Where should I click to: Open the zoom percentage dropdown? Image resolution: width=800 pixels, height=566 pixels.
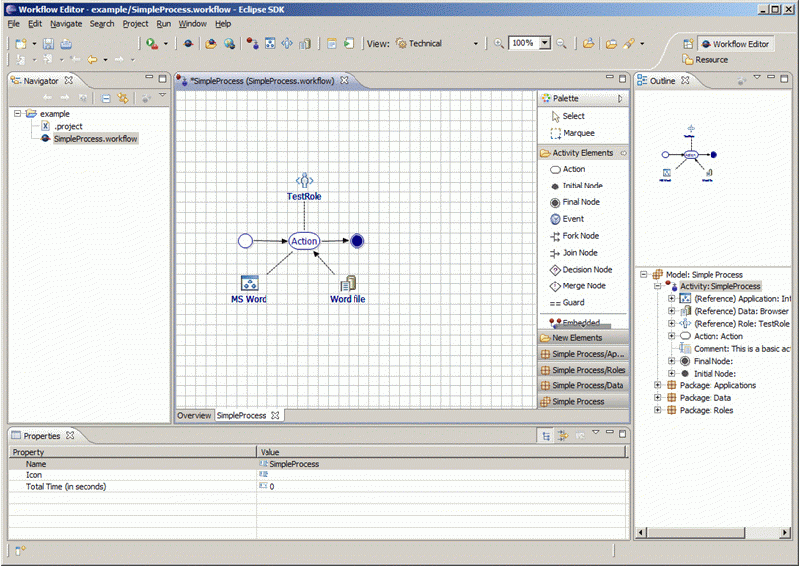(x=545, y=43)
